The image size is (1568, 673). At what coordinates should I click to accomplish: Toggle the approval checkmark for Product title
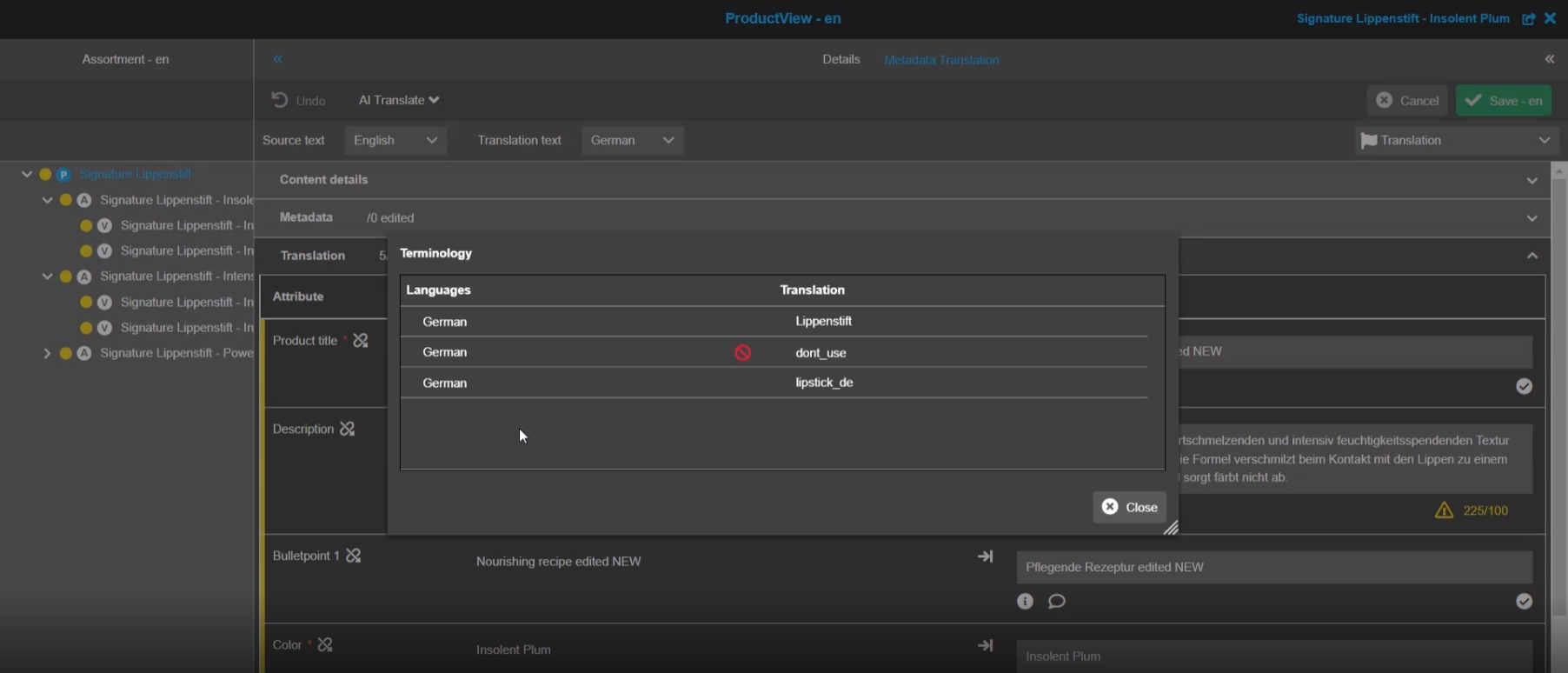[1524, 386]
